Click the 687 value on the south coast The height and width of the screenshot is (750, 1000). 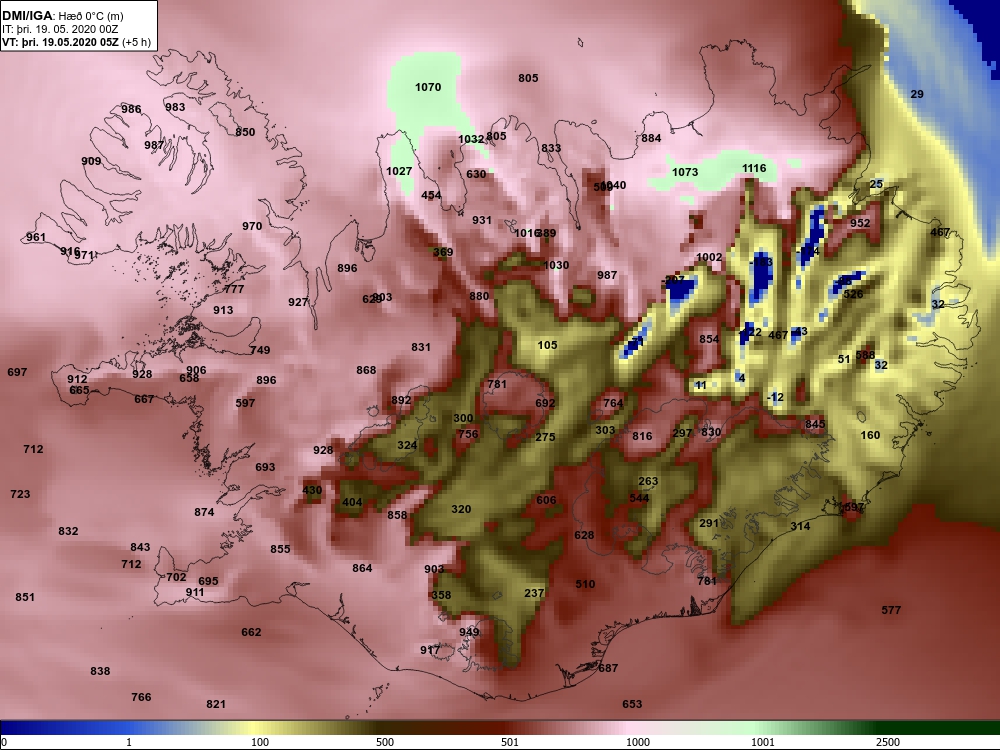pos(608,668)
